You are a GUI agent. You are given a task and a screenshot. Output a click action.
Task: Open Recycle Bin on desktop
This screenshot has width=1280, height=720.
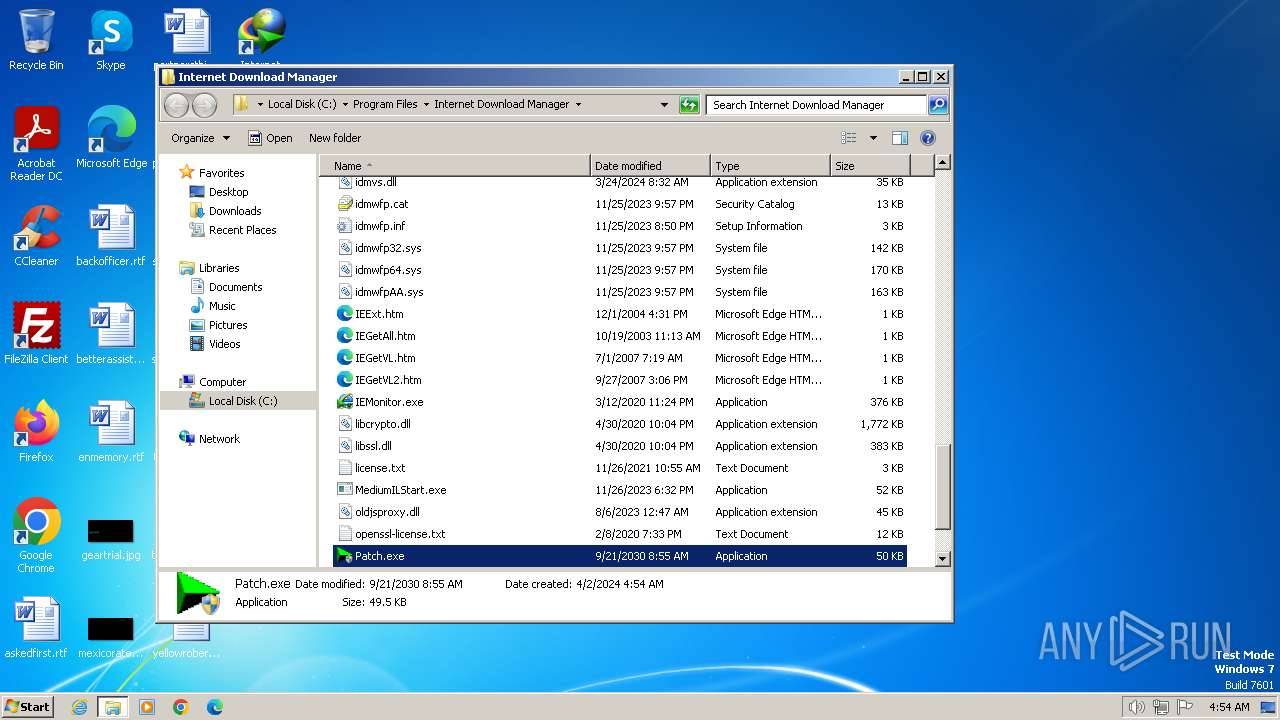click(x=36, y=41)
